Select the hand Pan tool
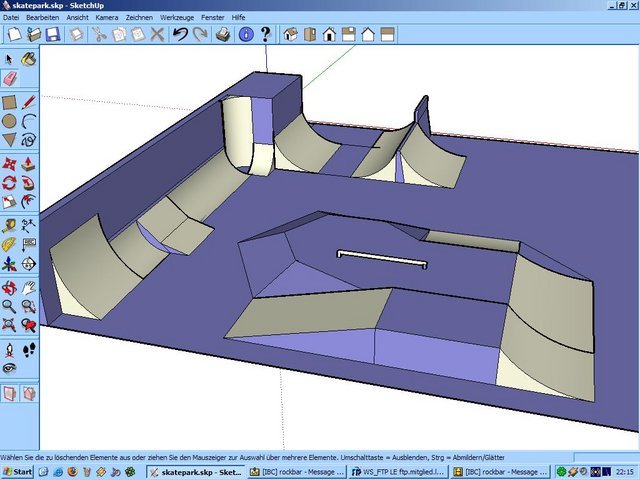 pyautogui.click(x=29, y=288)
